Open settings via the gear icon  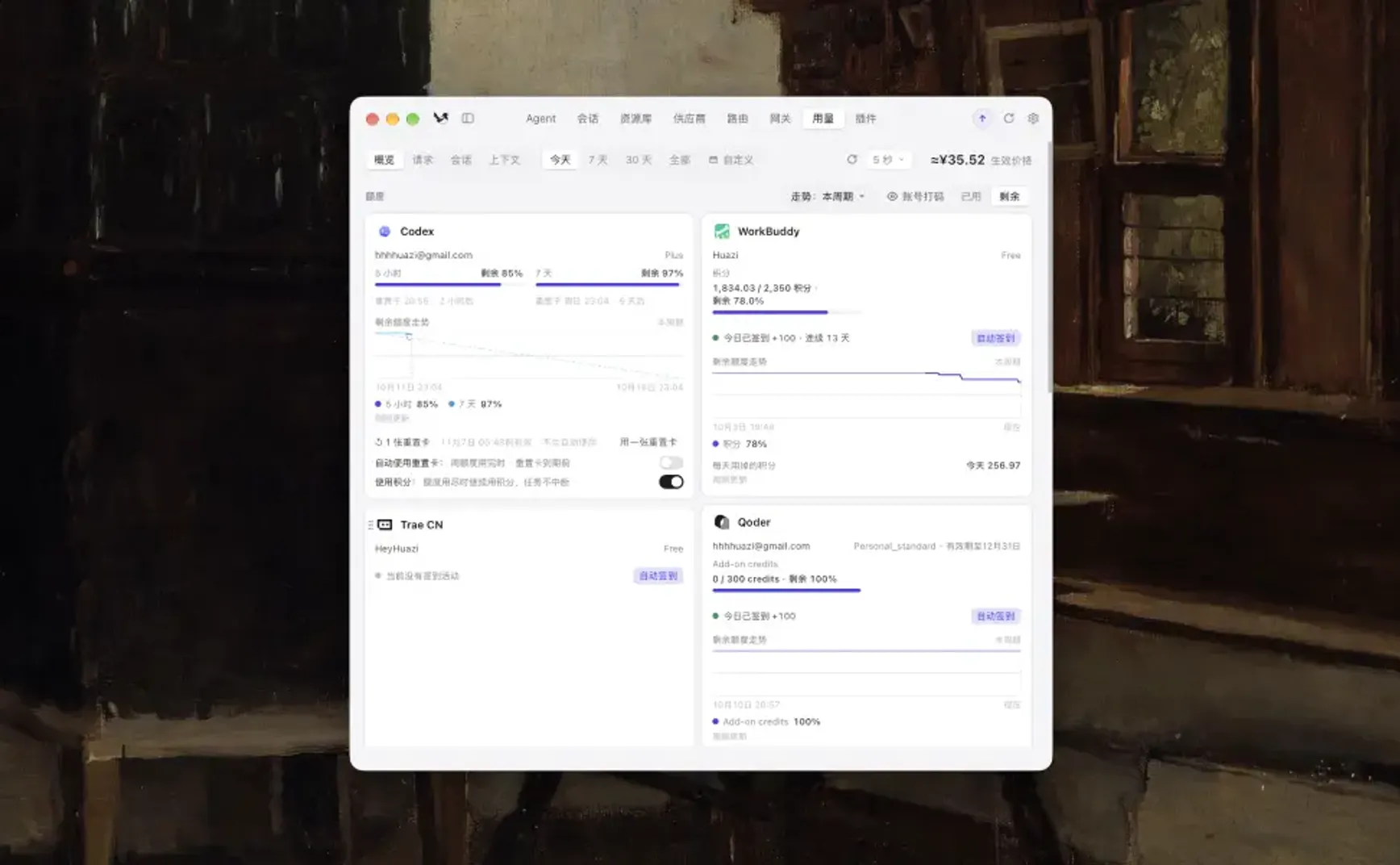click(x=1033, y=118)
